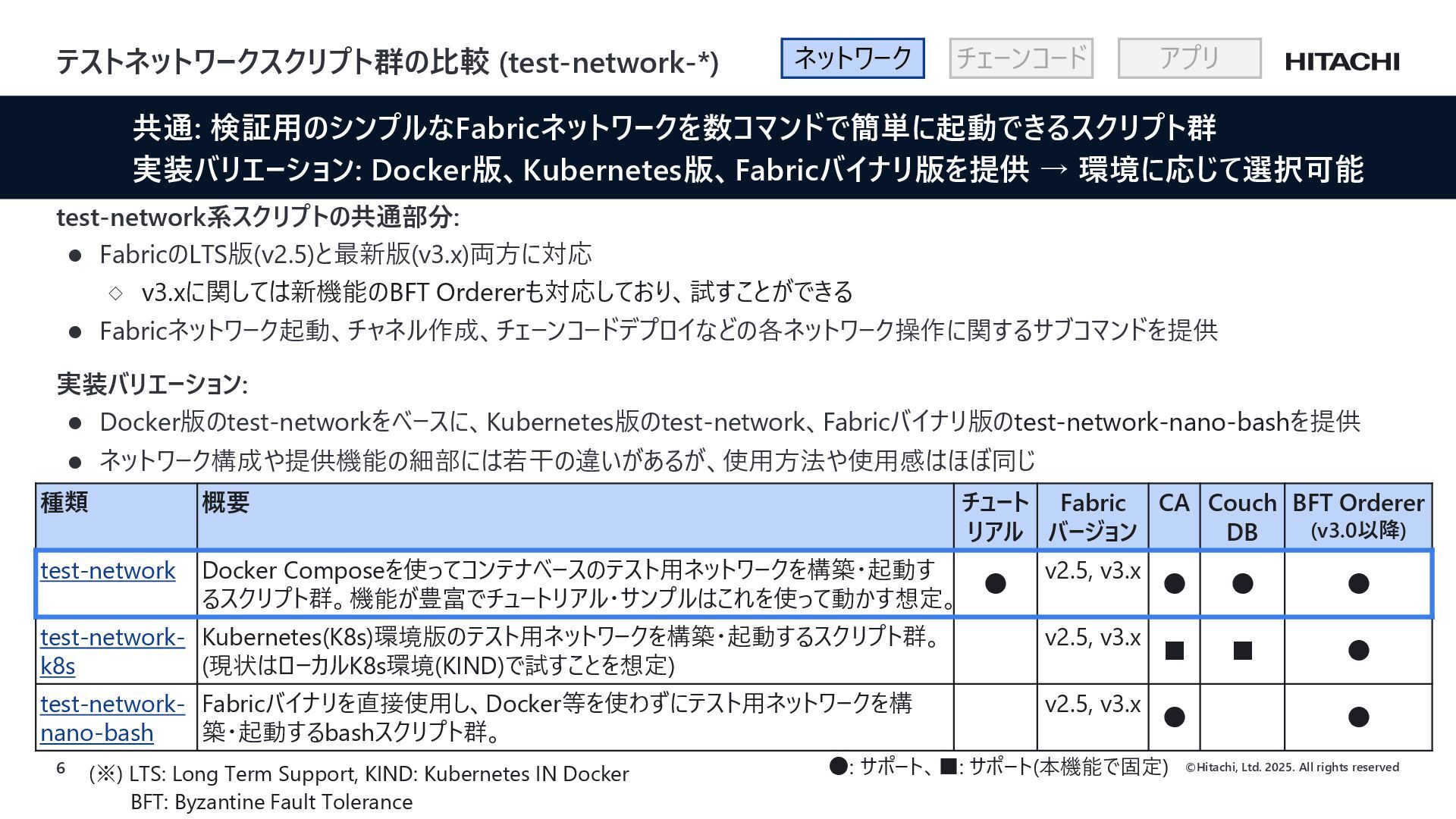Click test-network-k8s CA square marker

pyautogui.click(x=1174, y=650)
